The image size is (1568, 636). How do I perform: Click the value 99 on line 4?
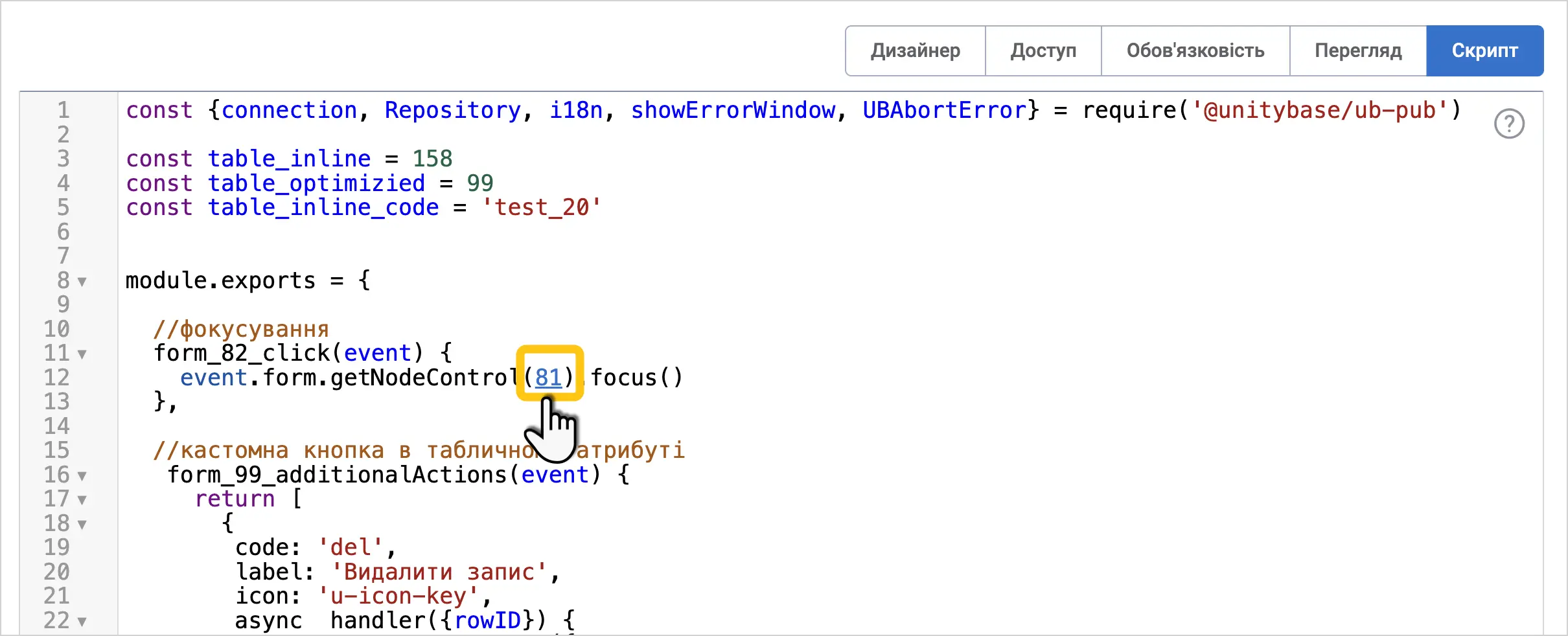479,183
